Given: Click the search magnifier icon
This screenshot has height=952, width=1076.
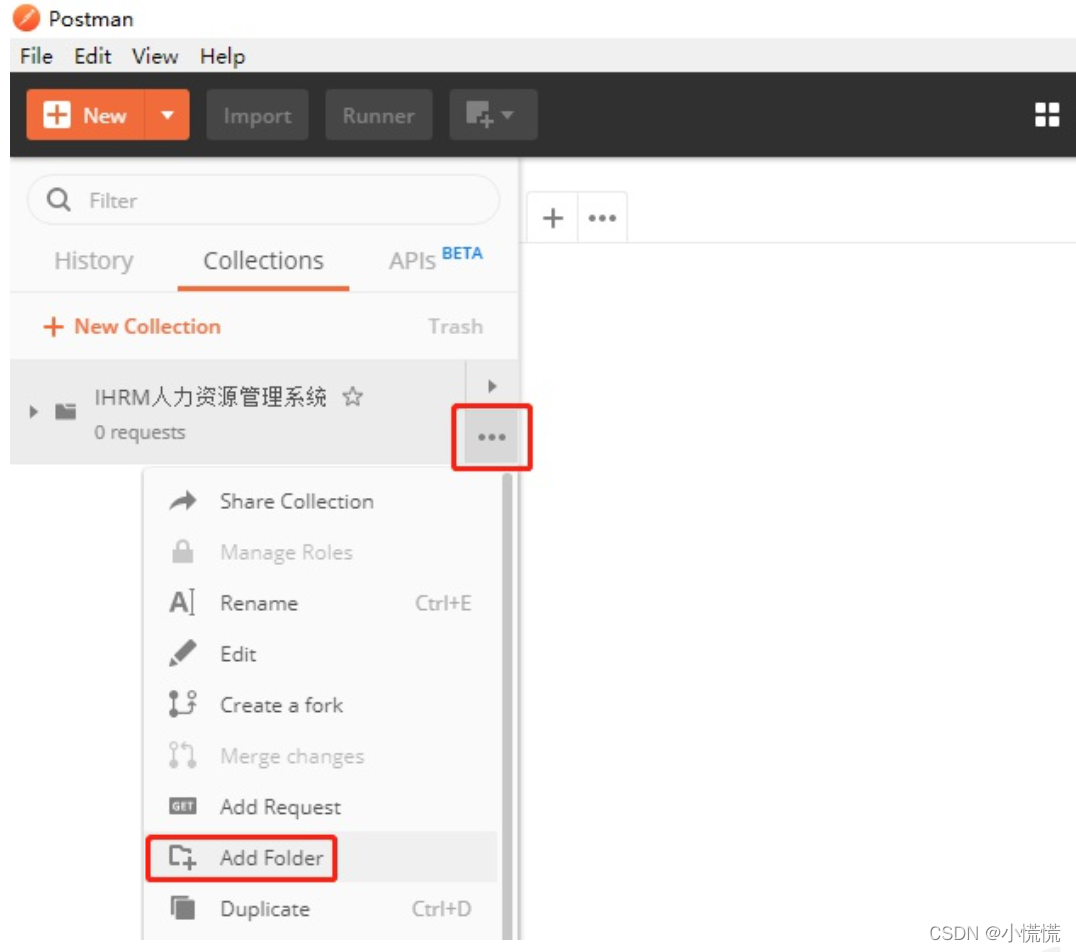Looking at the screenshot, I should pyautogui.click(x=58, y=200).
